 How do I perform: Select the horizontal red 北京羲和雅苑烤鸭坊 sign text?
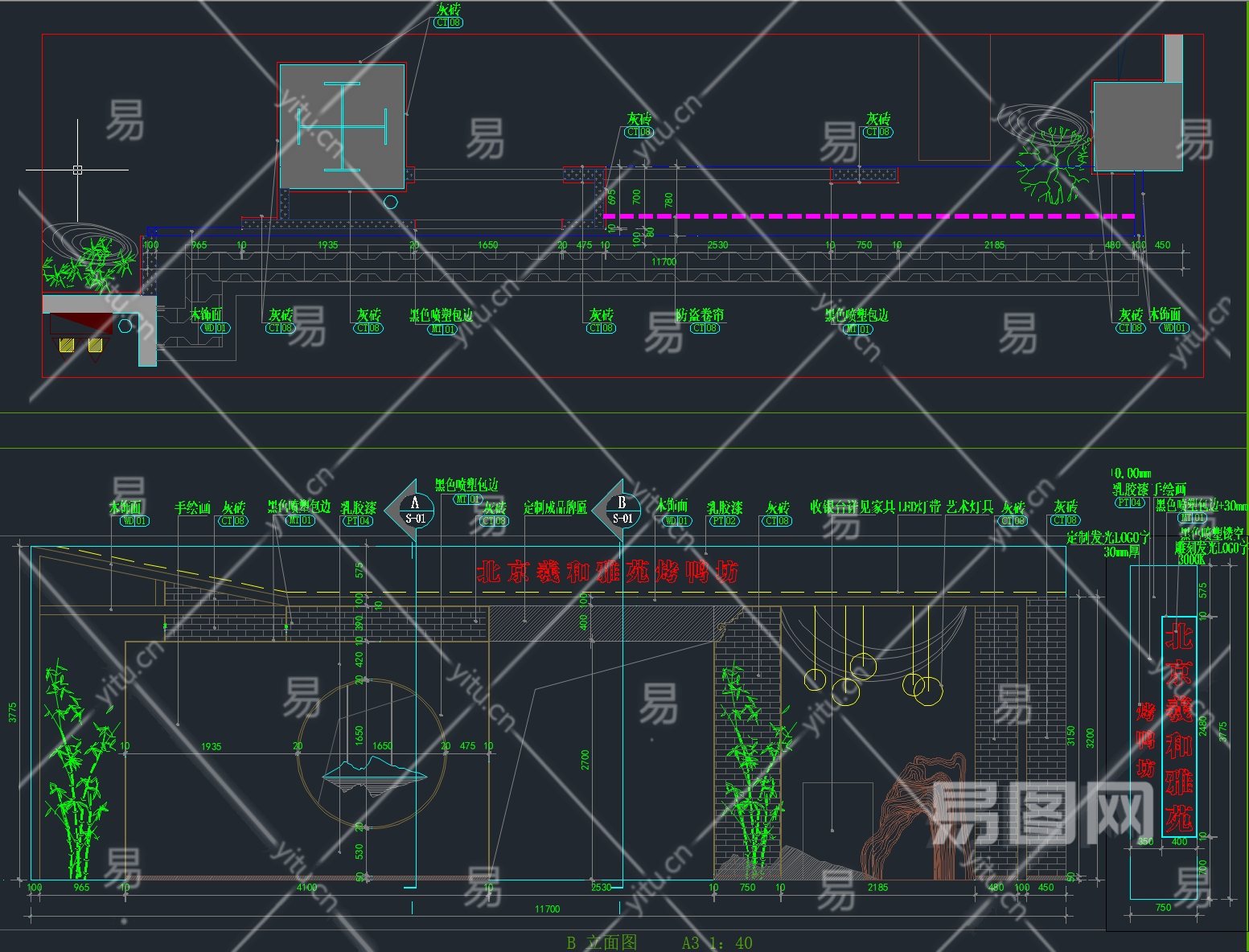(x=607, y=572)
